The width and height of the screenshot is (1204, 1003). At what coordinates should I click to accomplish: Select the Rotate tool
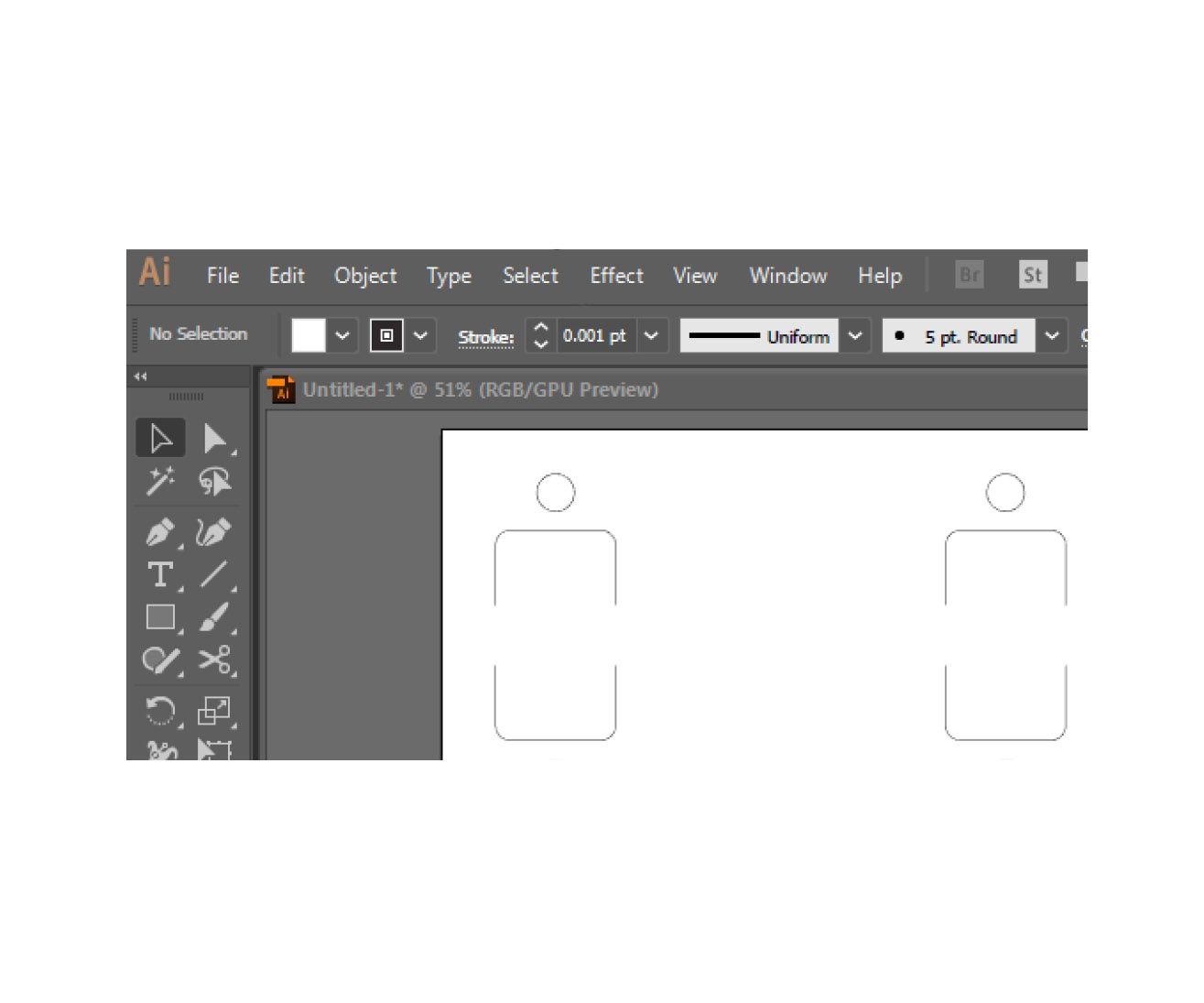161,711
